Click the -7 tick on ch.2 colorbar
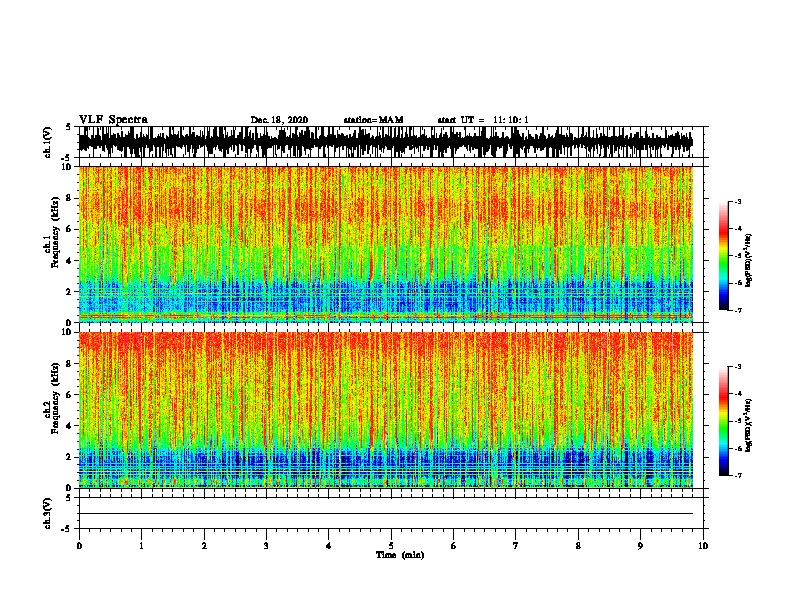Viewport: 792px width, 612px height. [x=737, y=476]
